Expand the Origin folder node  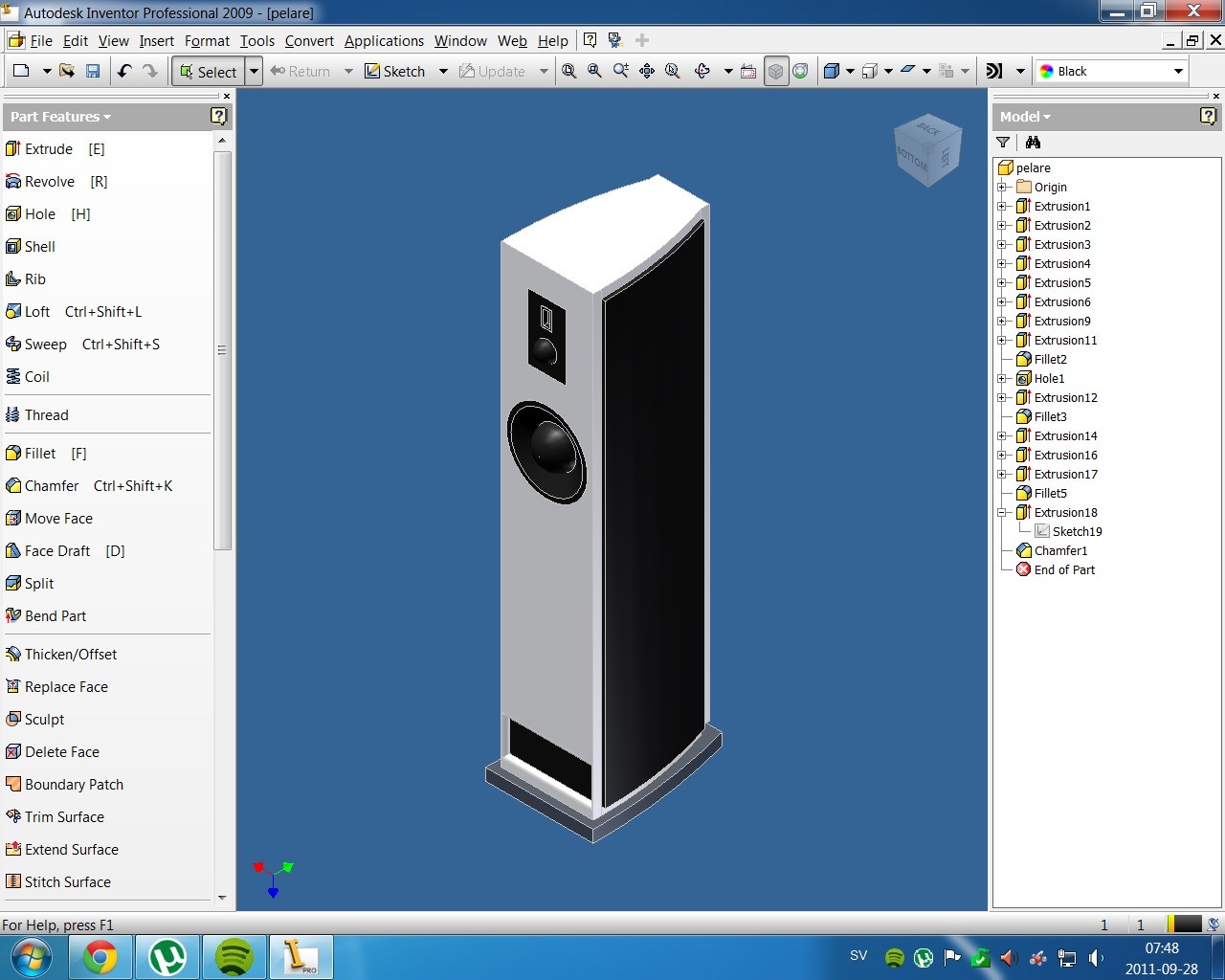tap(1001, 188)
